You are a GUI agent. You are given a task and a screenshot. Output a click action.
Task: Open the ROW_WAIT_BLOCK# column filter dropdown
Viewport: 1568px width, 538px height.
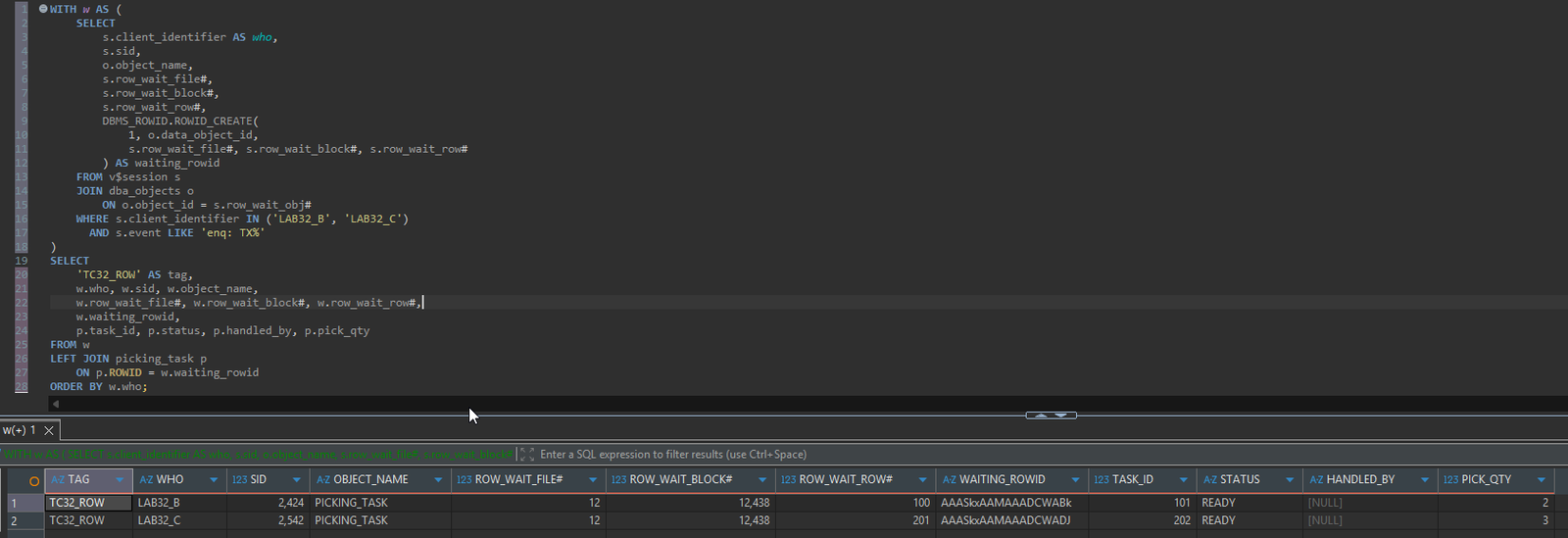[761, 480]
